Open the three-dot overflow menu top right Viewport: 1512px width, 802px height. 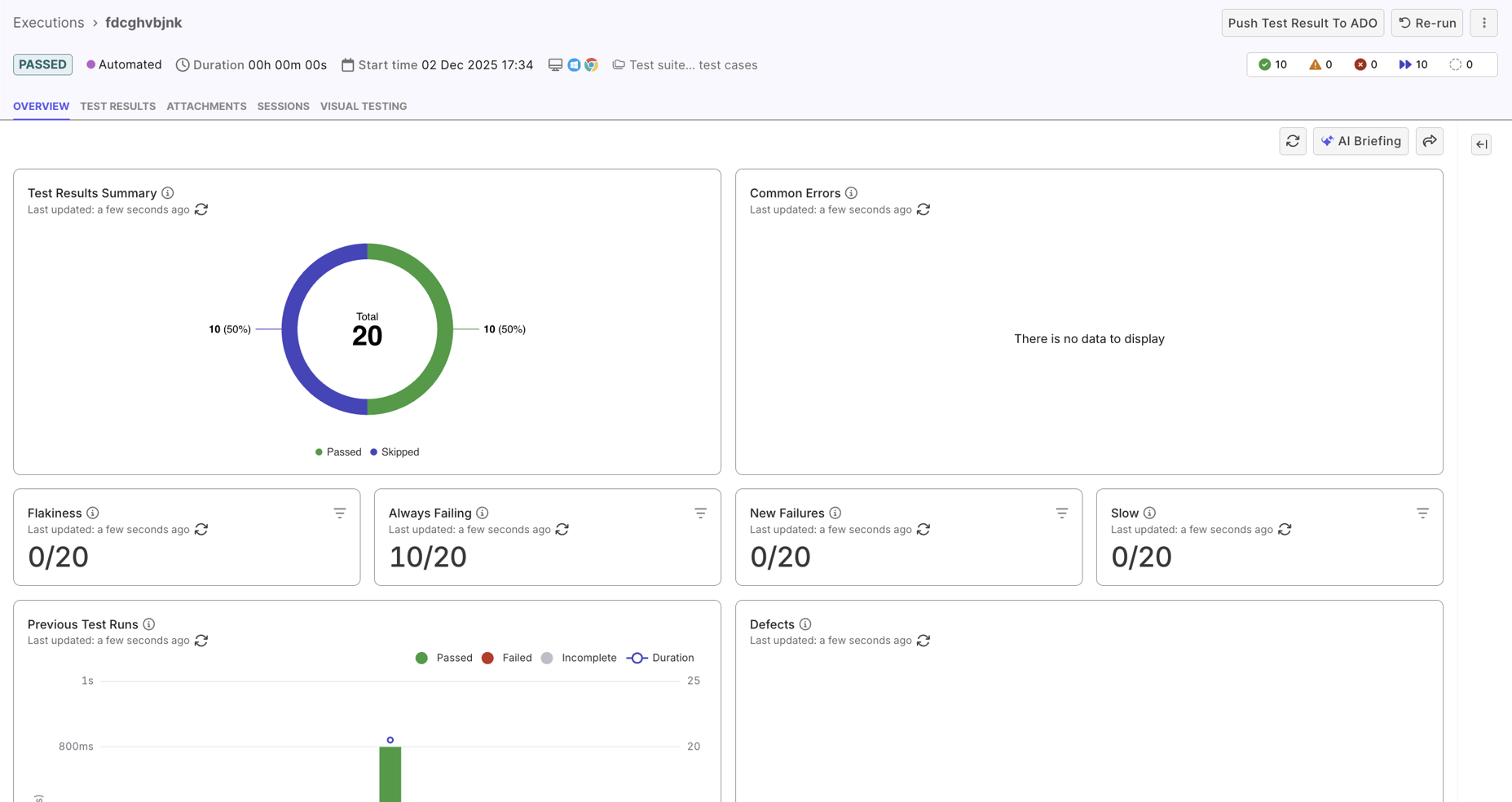click(x=1484, y=22)
